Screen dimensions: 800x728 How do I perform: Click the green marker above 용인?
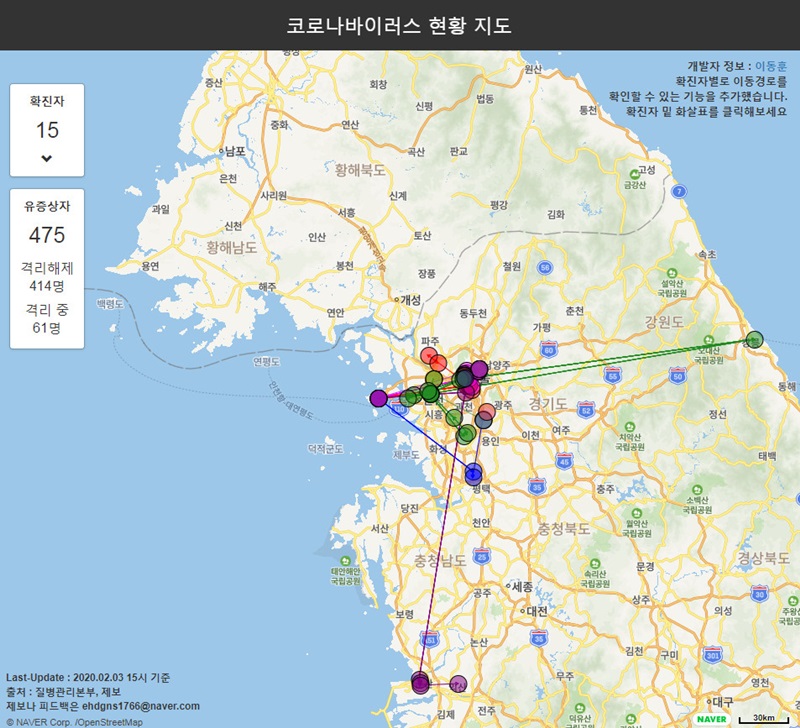pyautogui.click(x=466, y=434)
